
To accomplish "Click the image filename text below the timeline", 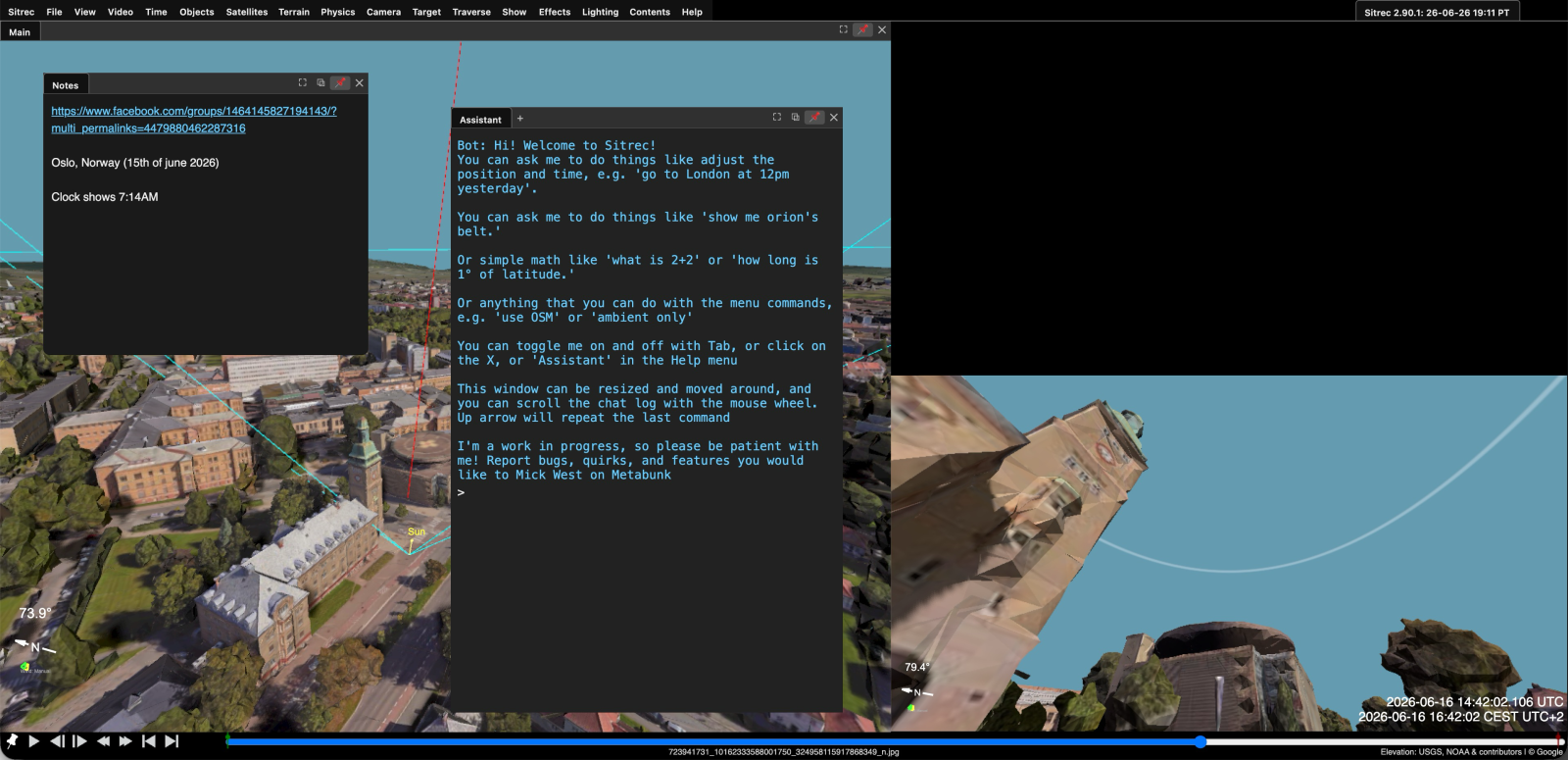I will tap(784, 752).
